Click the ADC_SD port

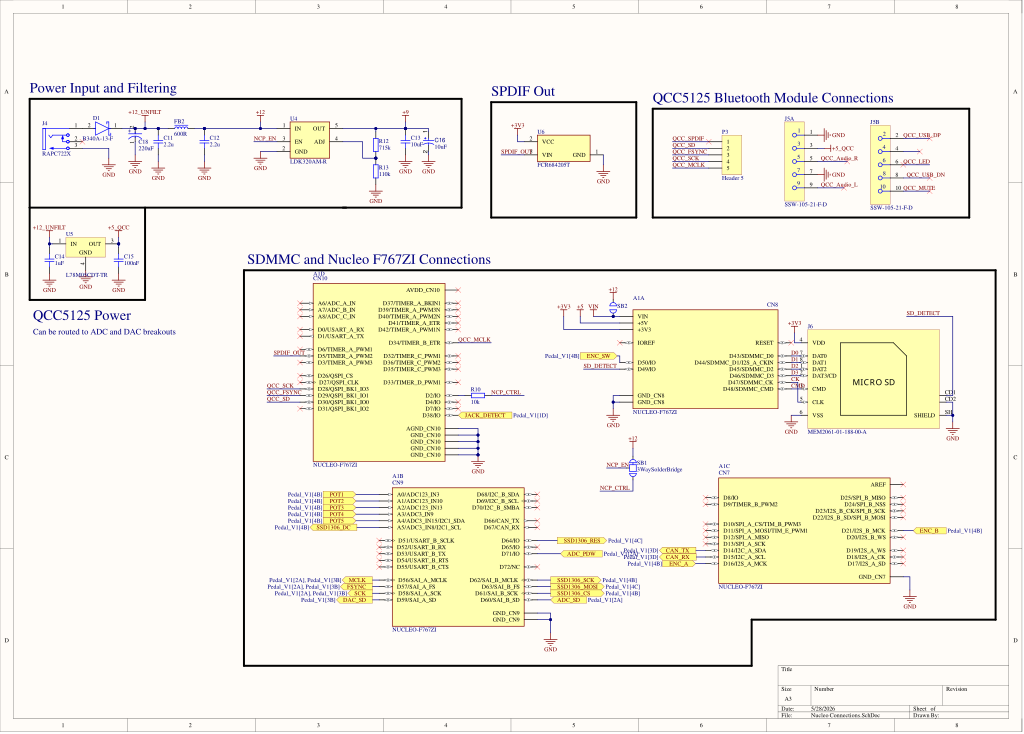(568, 600)
